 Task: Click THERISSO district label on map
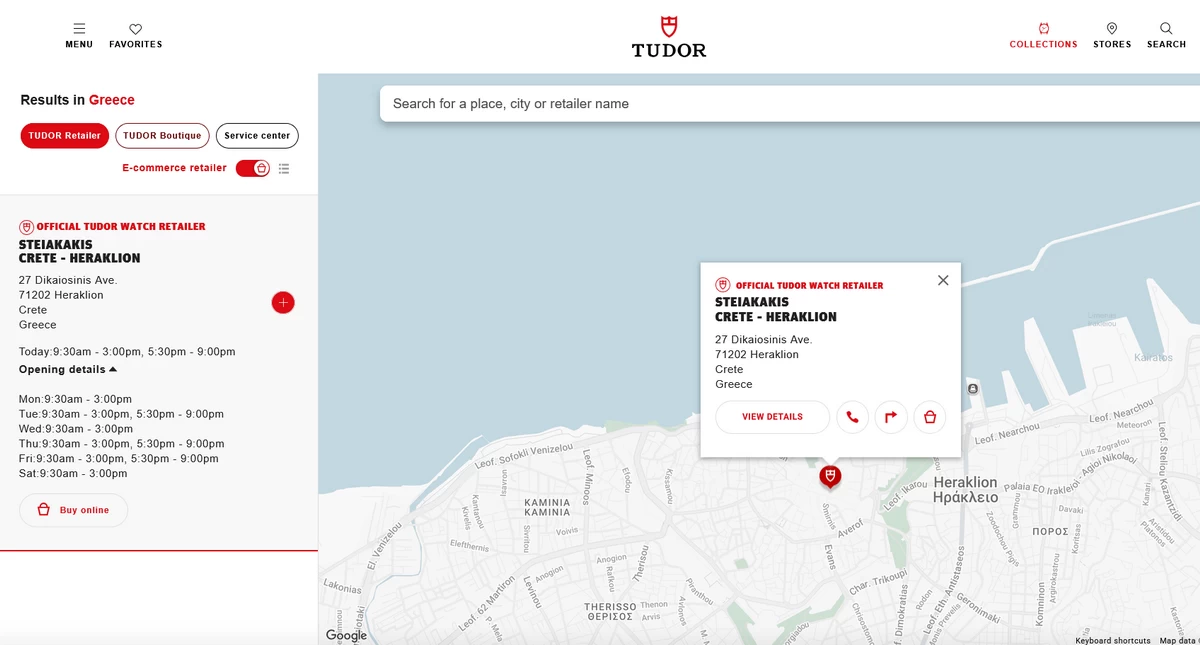click(610, 612)
